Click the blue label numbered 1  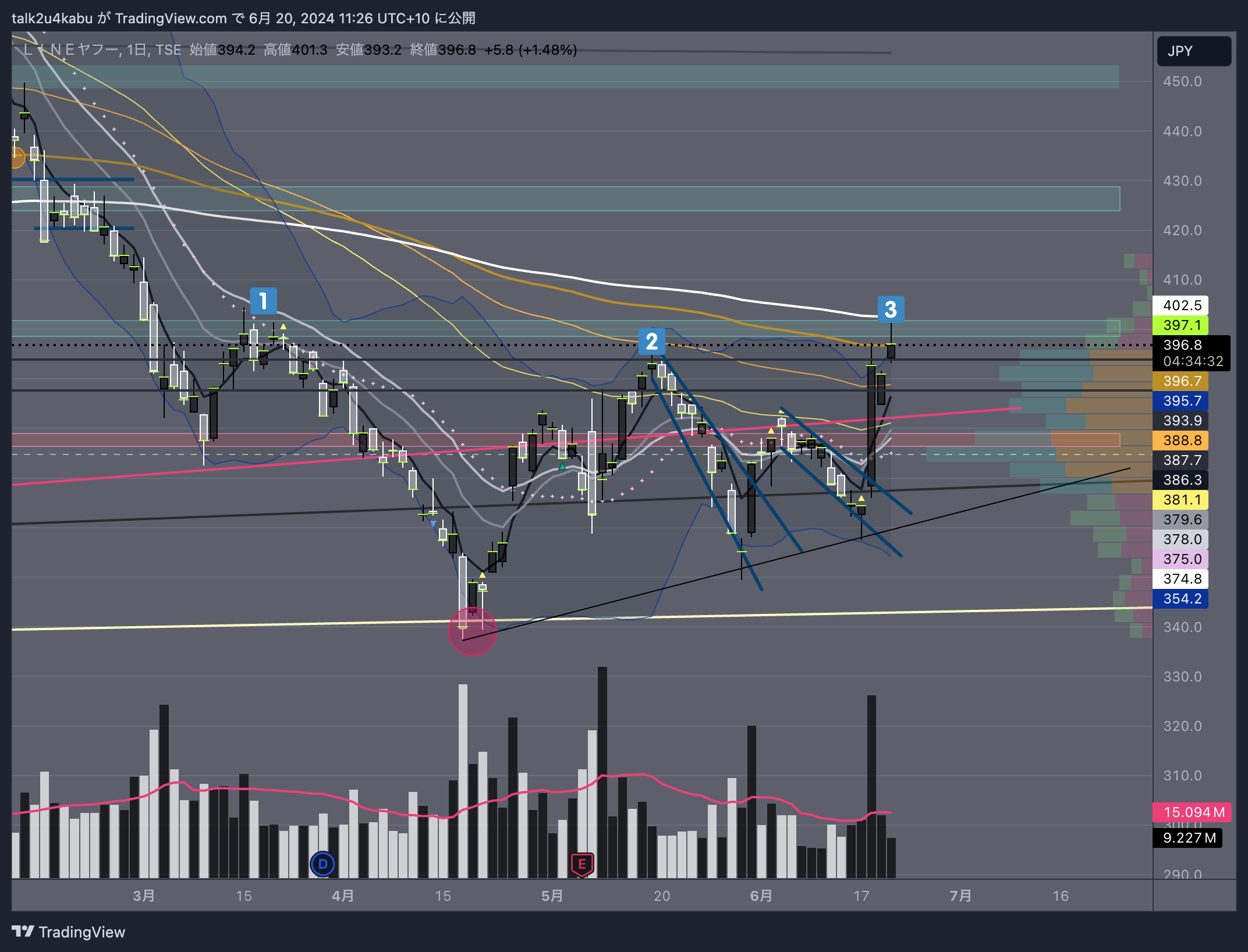pyautogui.click(x=263, y=301)
